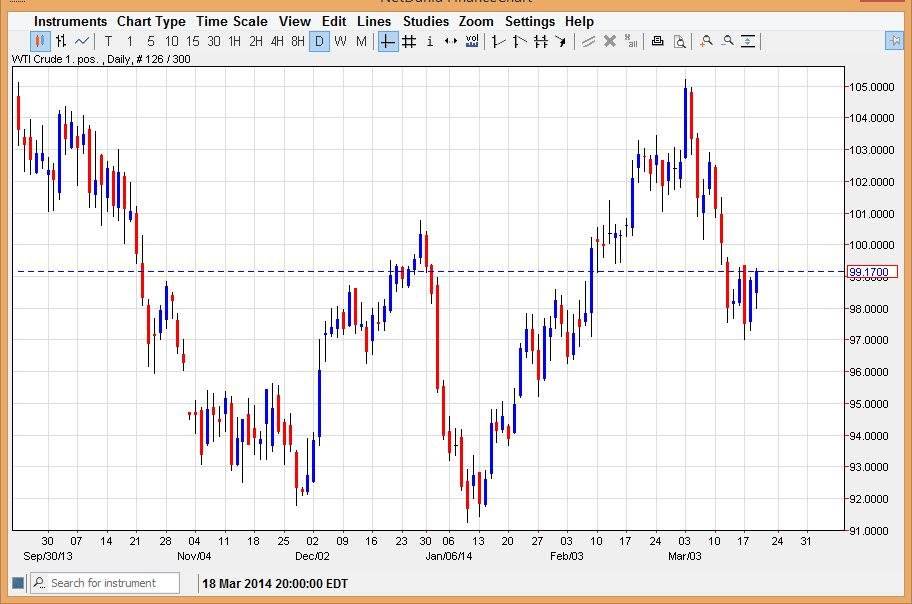Open the Chart Type menu
912x604 pixels.
[x=151, y=20]
